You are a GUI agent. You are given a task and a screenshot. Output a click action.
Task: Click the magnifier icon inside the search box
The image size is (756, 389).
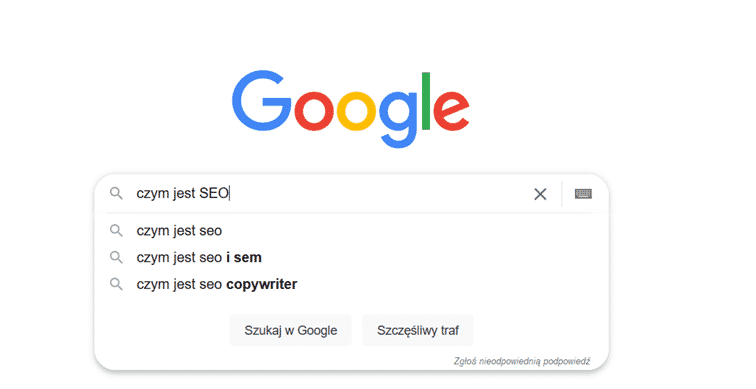(x=116, y=193)
